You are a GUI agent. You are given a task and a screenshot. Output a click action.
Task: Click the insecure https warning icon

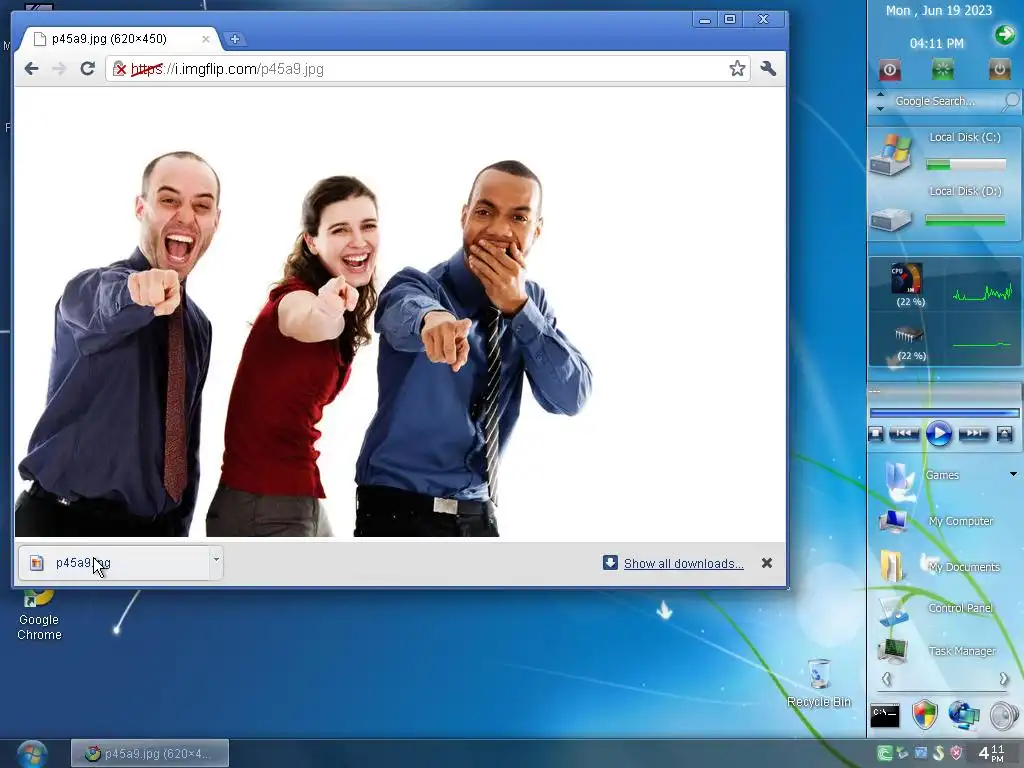[x=120, y=69]
